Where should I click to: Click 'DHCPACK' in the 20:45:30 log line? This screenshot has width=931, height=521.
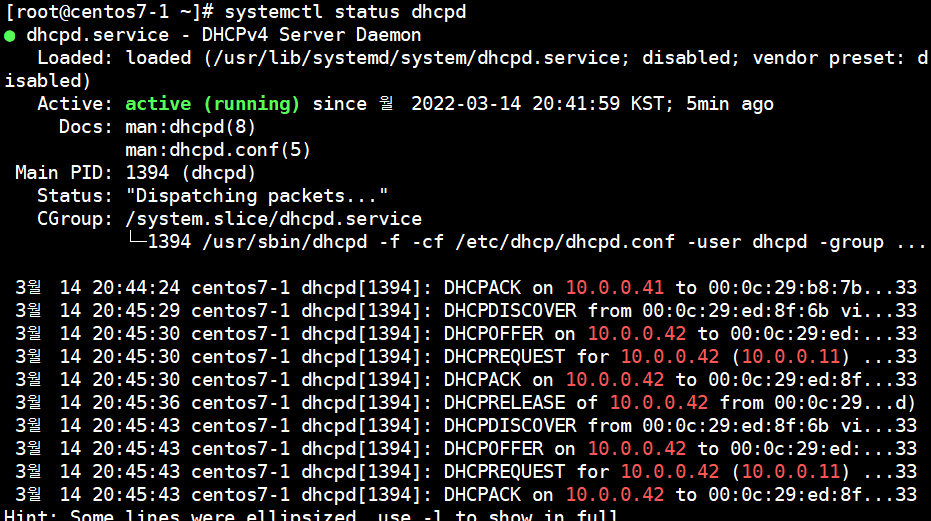[482, 380]
